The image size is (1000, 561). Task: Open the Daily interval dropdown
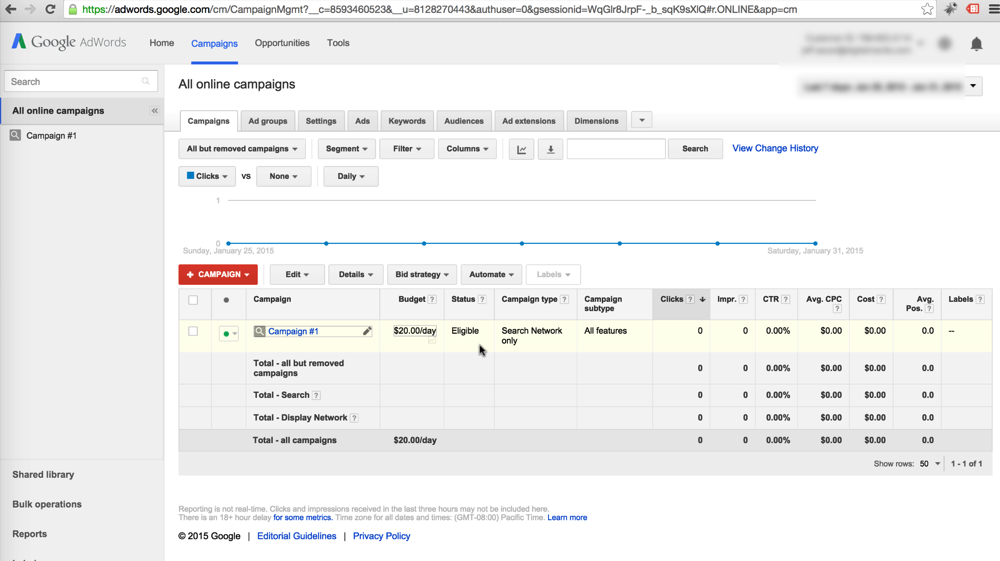tap(351, 177)
